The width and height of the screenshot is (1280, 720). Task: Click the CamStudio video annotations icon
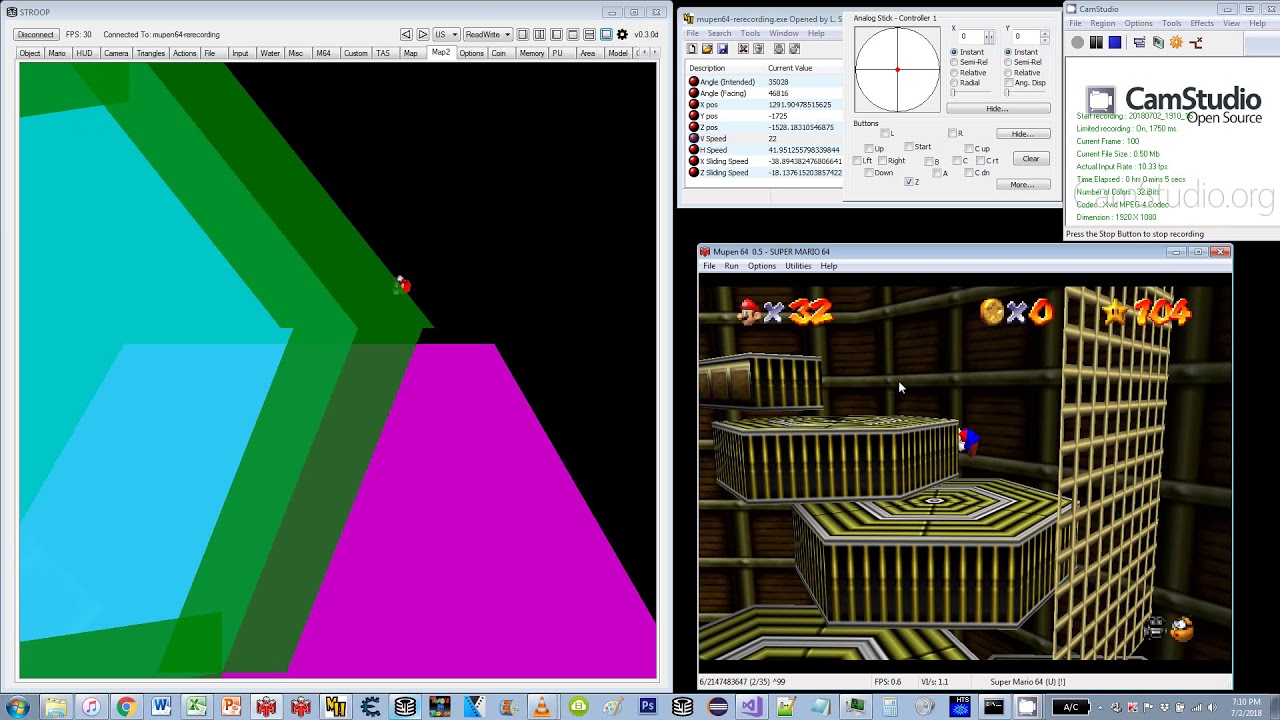tap(1158, 42)
